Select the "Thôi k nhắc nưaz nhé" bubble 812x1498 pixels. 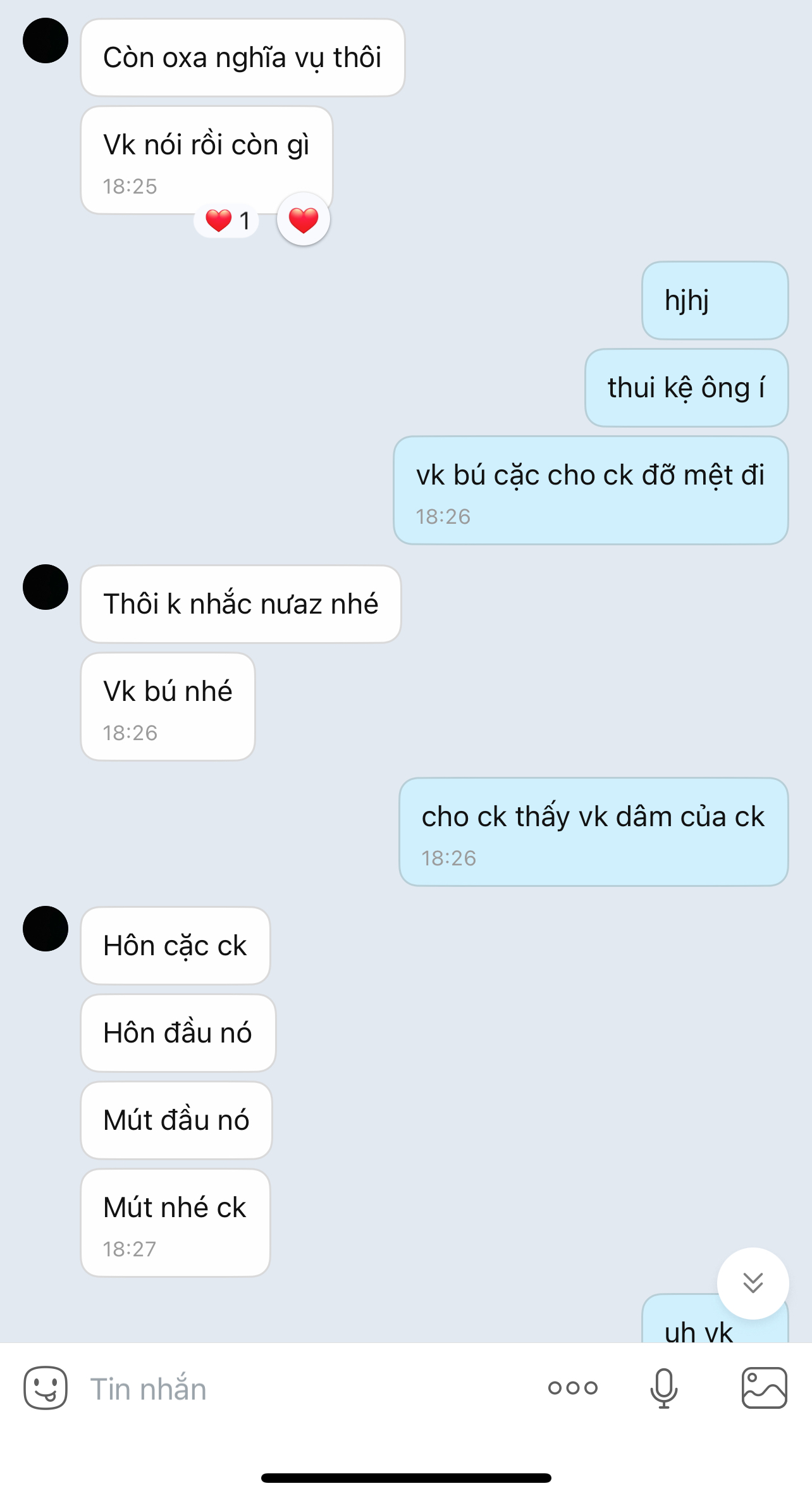click(x=241, y=604)
